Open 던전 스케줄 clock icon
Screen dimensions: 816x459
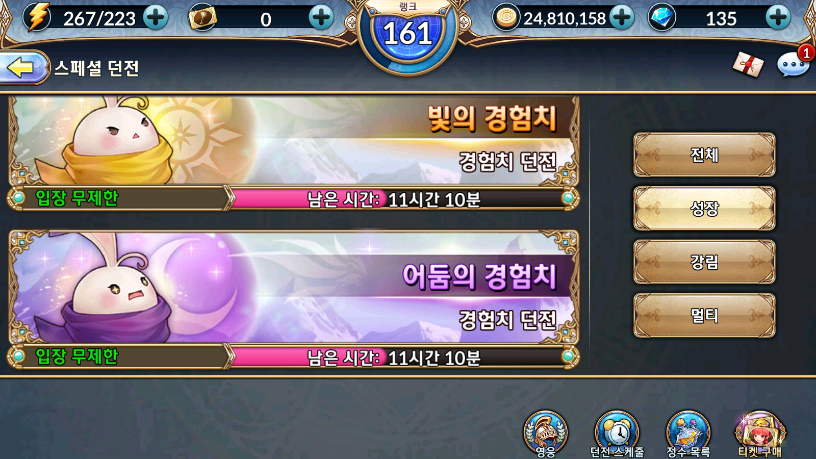click(x=617, y=434)
